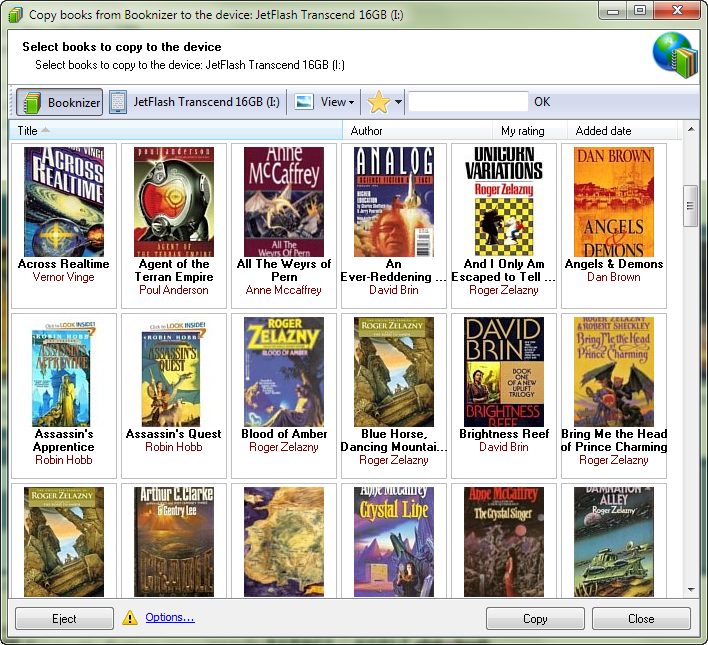Open the View dropdown menu
The image size is (708, 645).
(x=337, y=102)
